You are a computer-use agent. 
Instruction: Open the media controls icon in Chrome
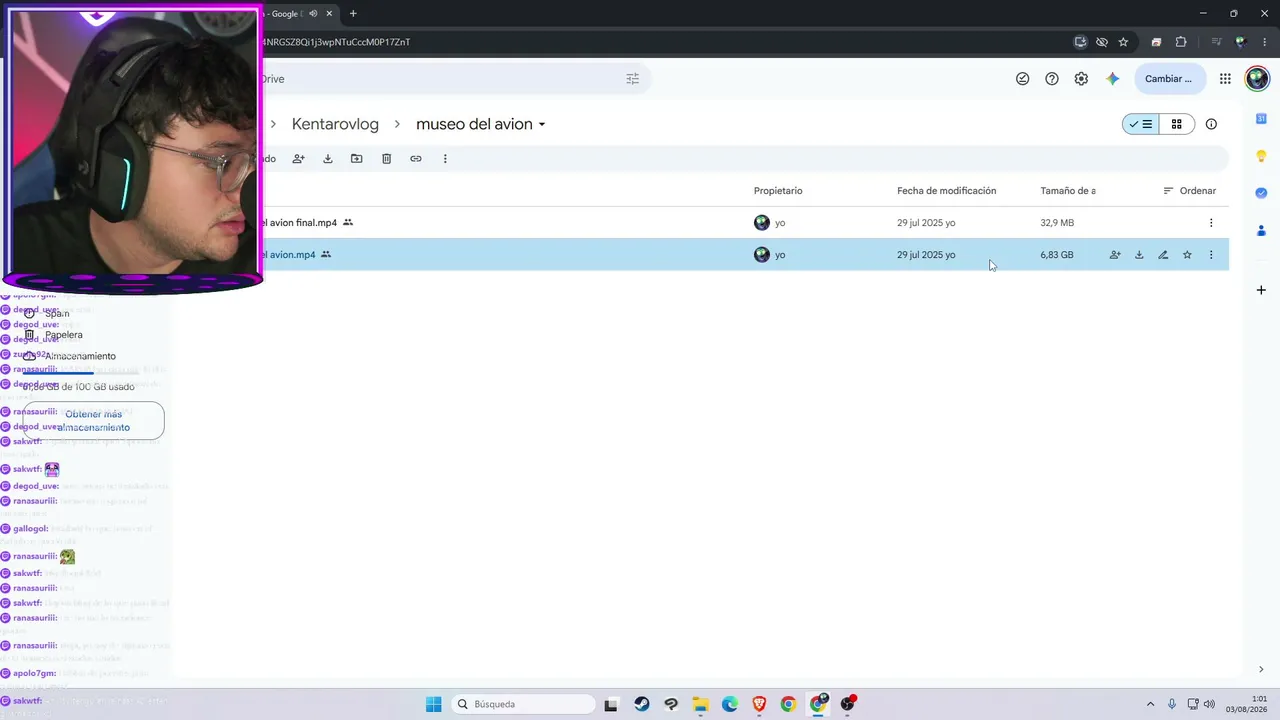[1217, 42]
